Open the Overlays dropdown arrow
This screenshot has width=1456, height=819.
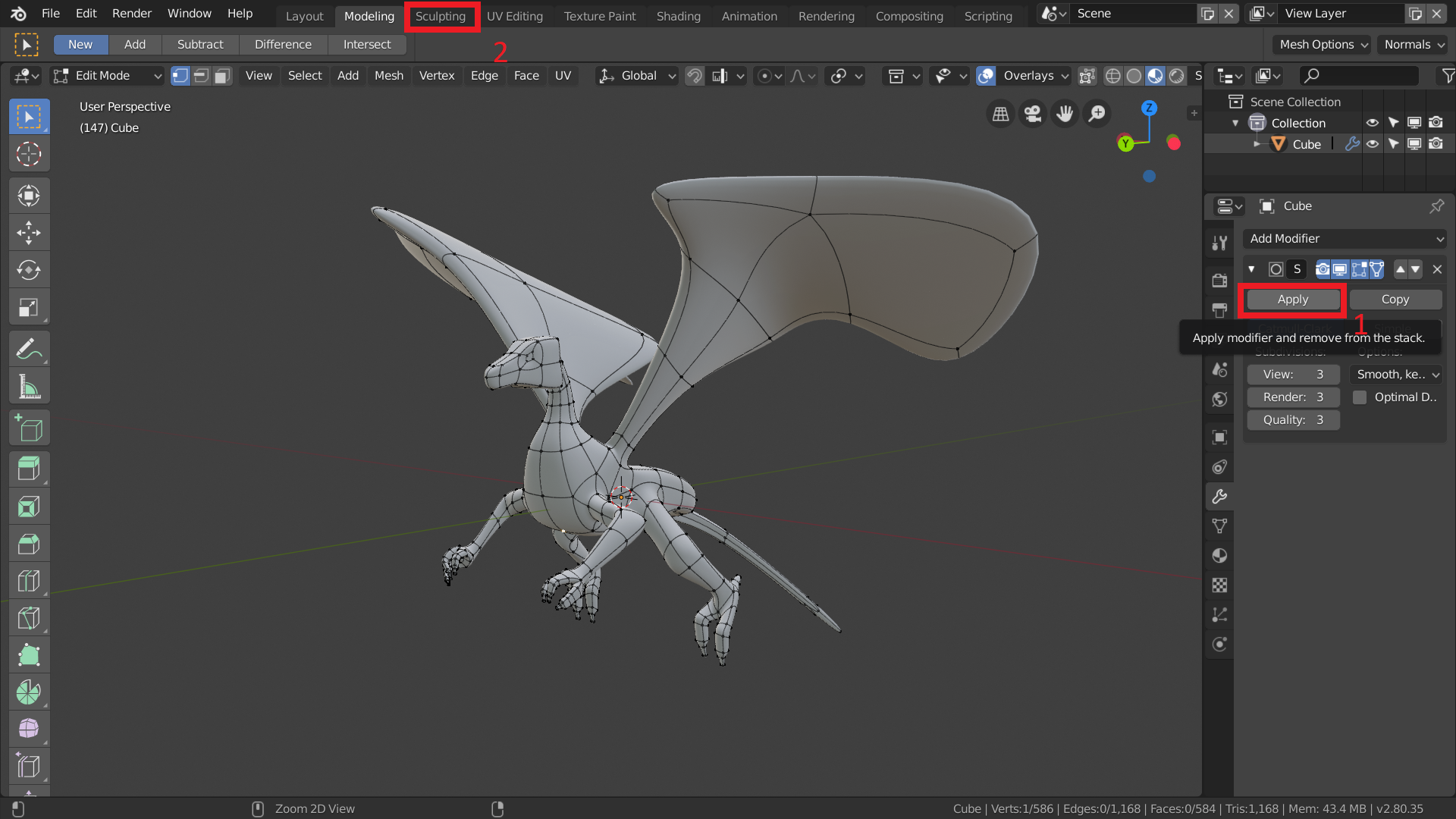1065,76
